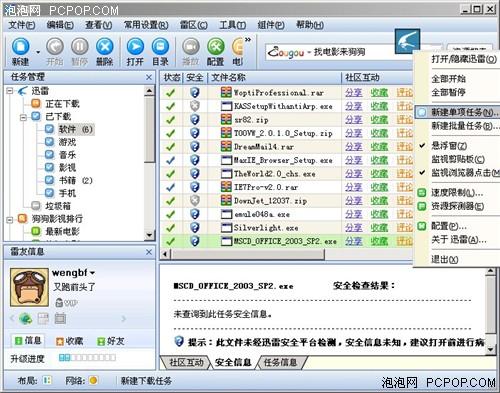Switch to the 好友 tab in friend panel
The height and width of the screenshot is (393, 500).
click(110, 341)
